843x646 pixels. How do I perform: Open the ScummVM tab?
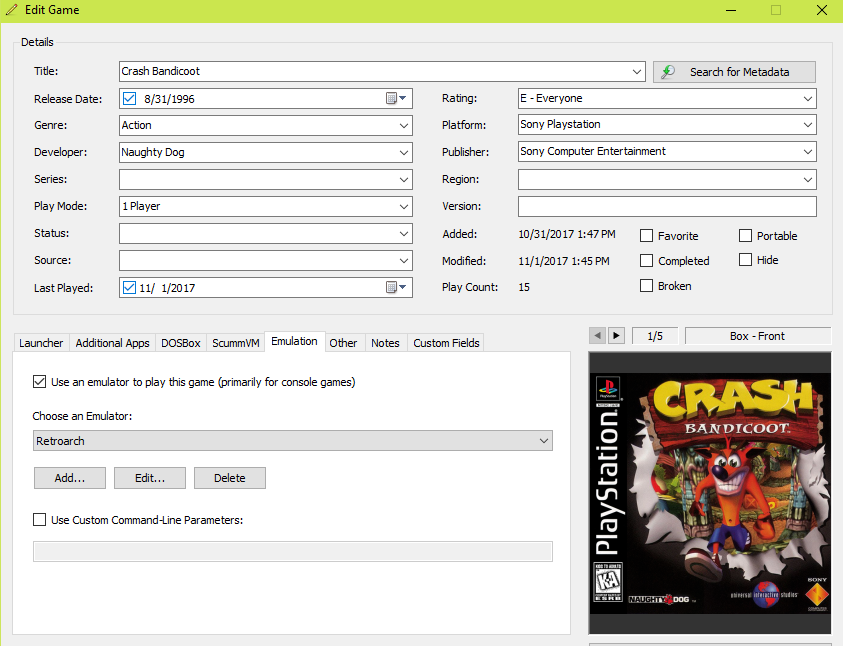tap(235, 343)
